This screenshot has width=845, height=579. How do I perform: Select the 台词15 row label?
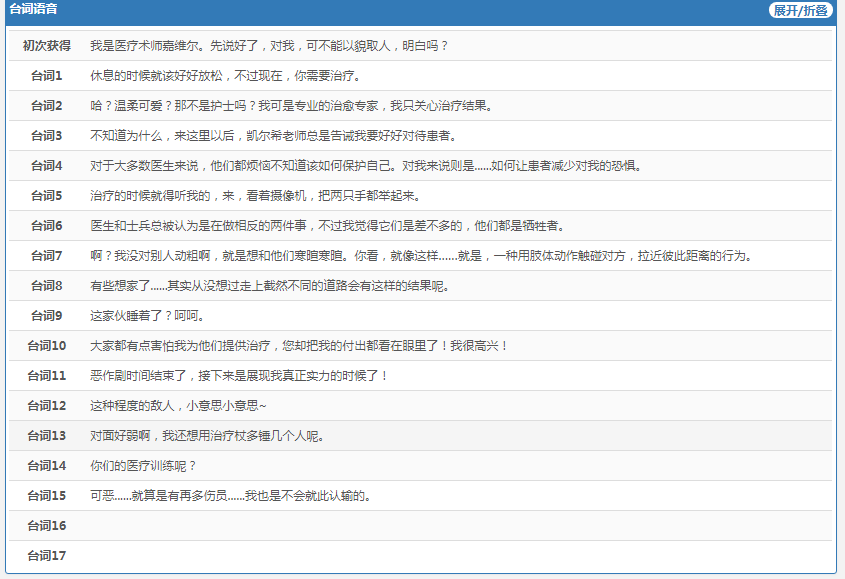click(46, 496)
